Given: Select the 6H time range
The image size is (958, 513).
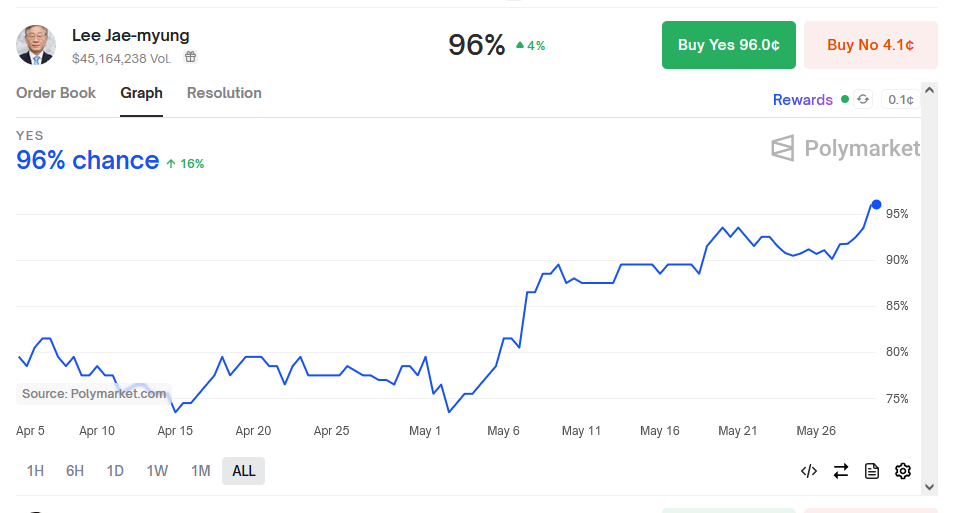Looking at the screenshot, I should pos(75,471).
